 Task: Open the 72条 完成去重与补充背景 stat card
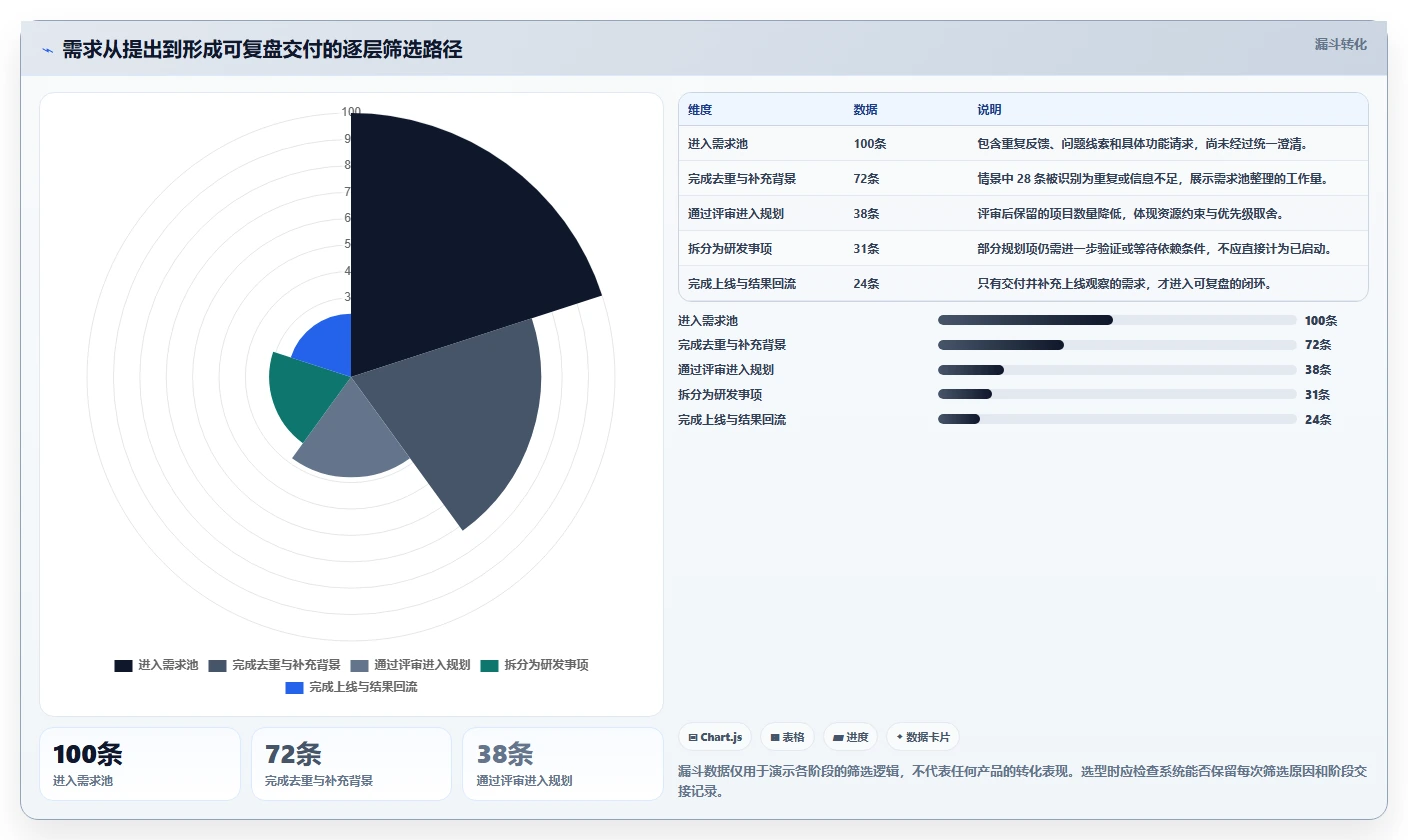point(351,764)
